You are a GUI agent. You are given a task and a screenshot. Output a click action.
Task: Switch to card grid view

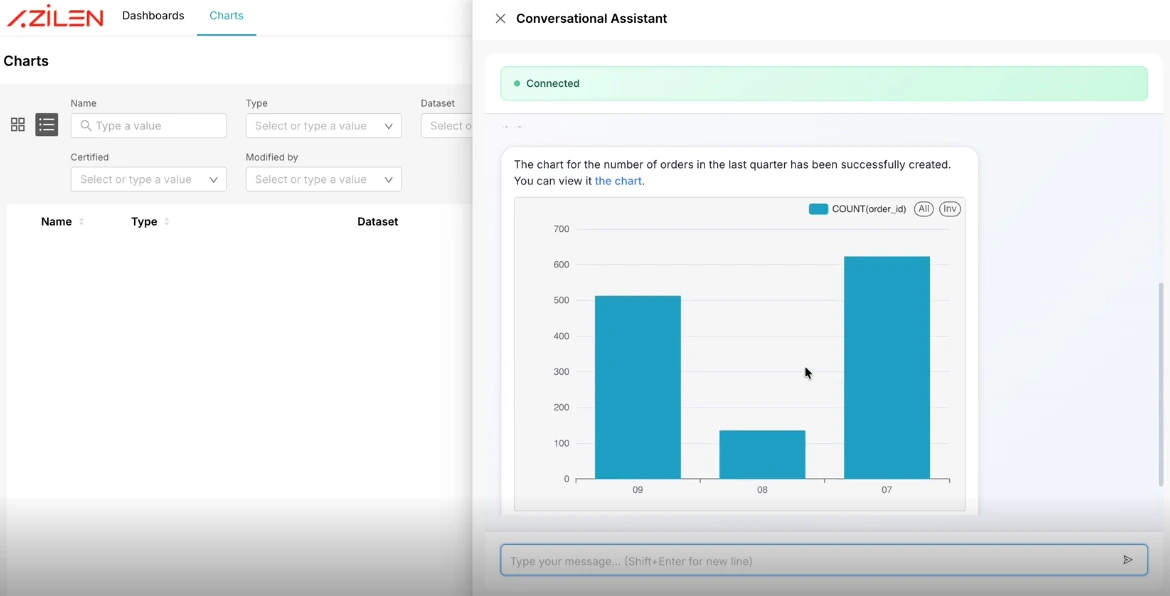point(17,124)
